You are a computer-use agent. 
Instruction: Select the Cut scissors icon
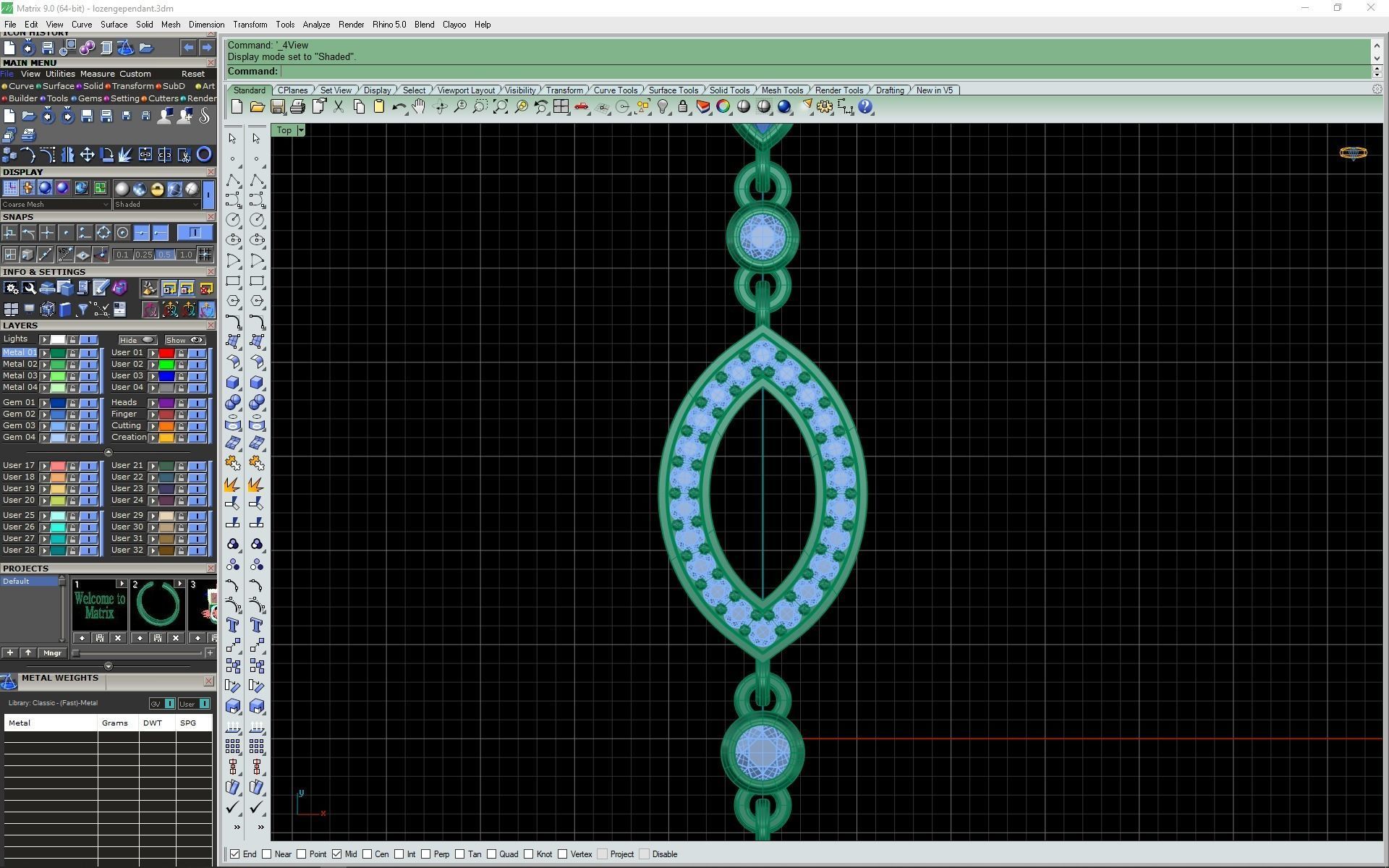click(339, 107)
